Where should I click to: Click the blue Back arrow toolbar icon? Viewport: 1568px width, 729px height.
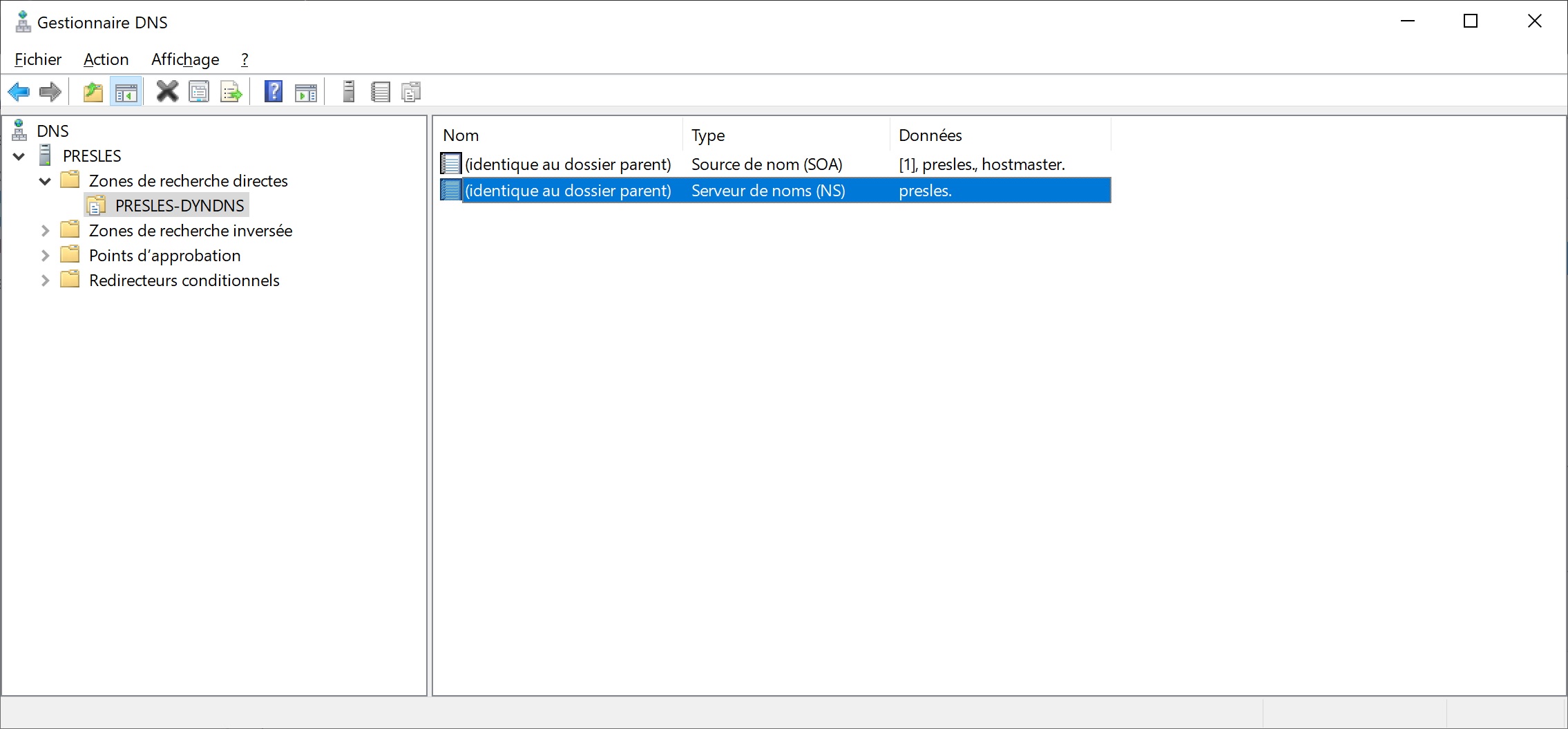click(19, 91)
